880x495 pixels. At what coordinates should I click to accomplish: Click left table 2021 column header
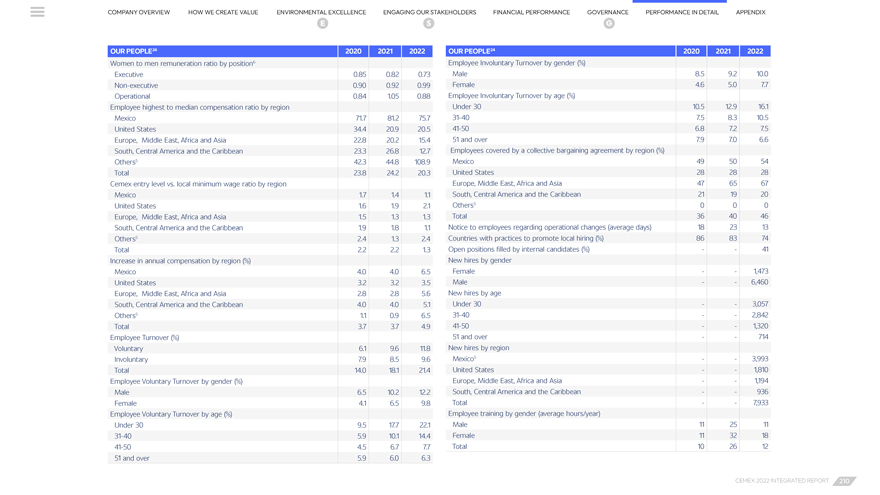point(385,51)
